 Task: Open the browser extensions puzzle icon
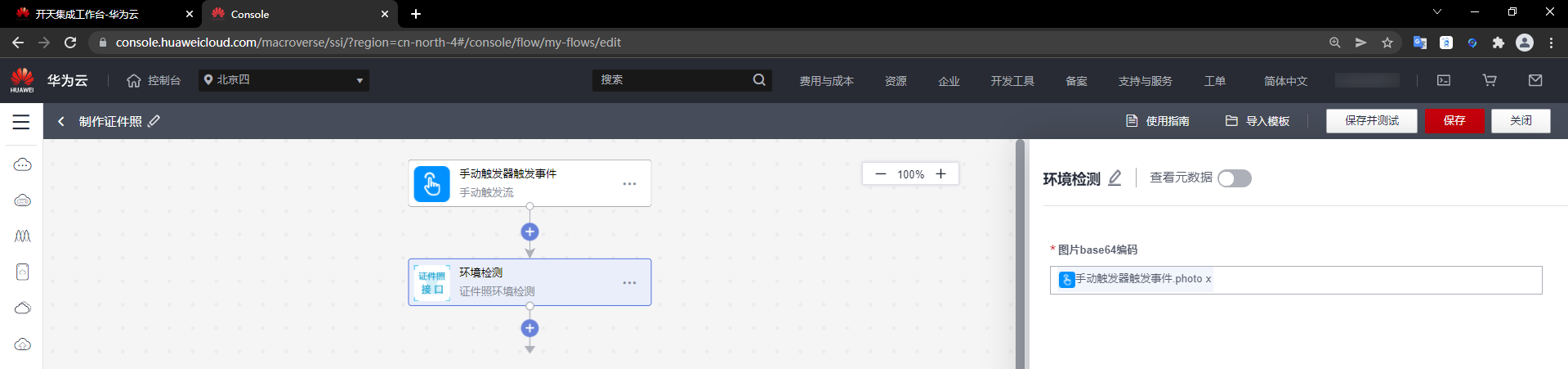point(1498,43)
